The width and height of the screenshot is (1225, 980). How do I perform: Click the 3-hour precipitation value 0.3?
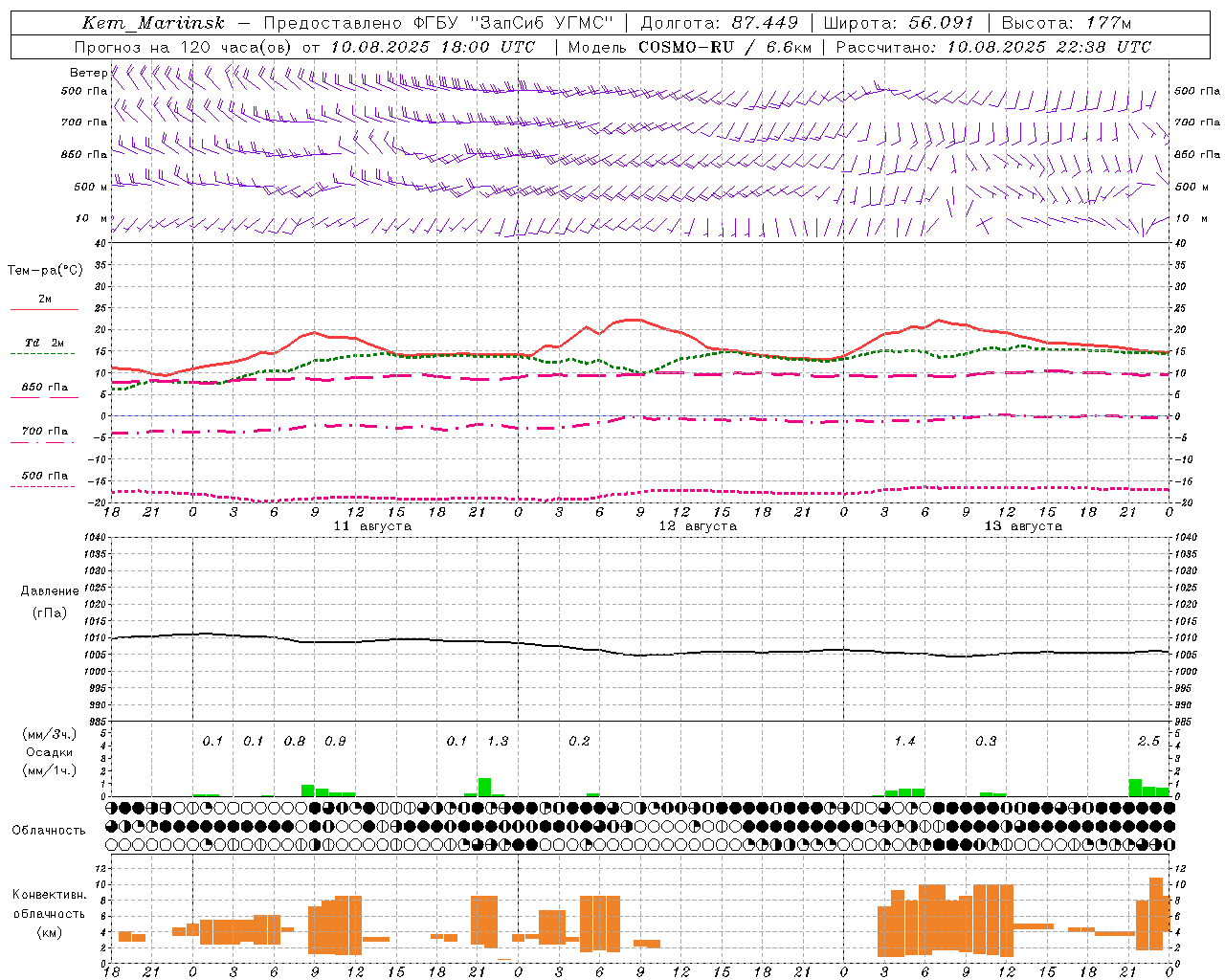click(x=986, y=742)
